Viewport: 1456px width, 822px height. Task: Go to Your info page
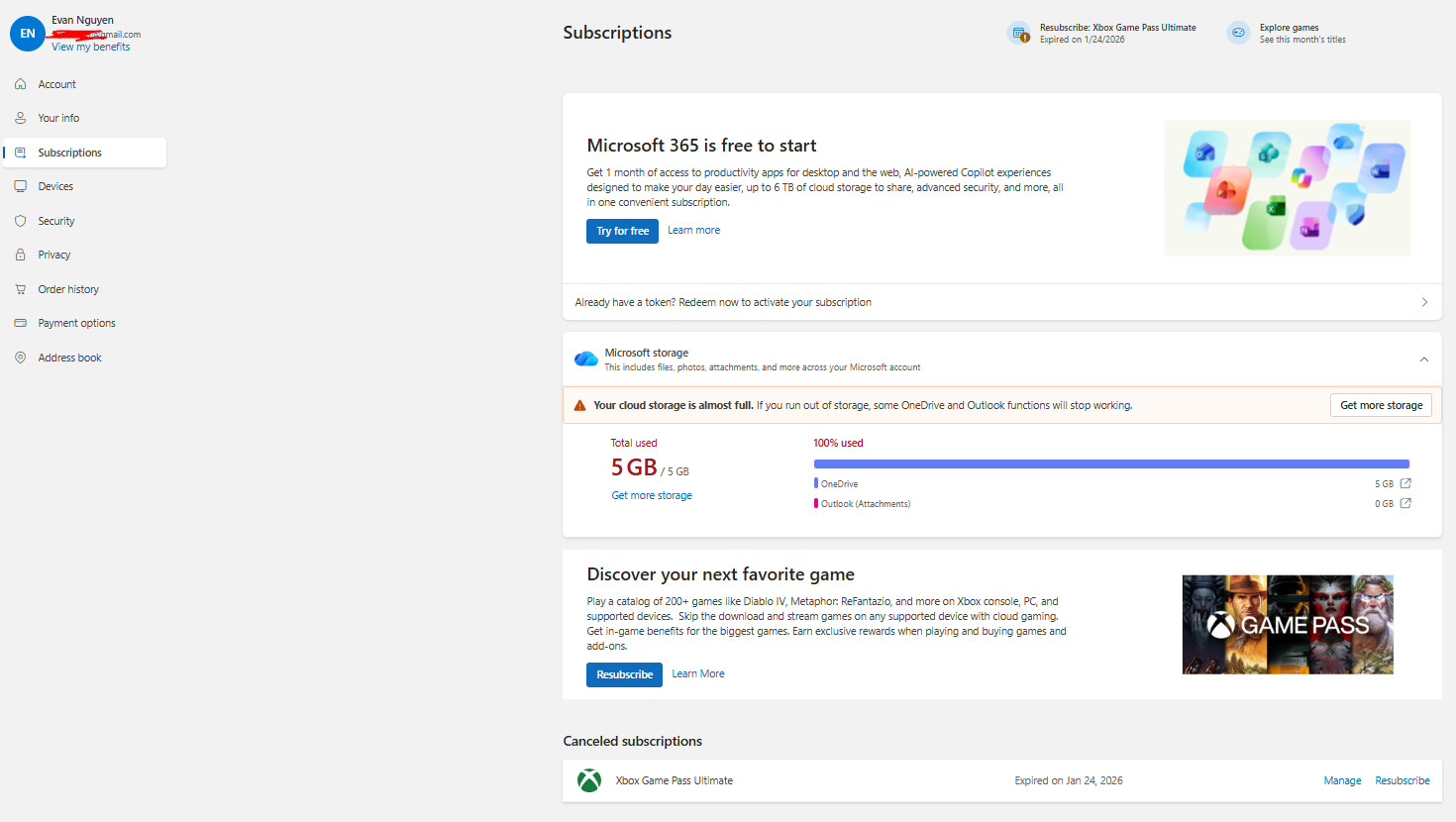coord(85,118)
